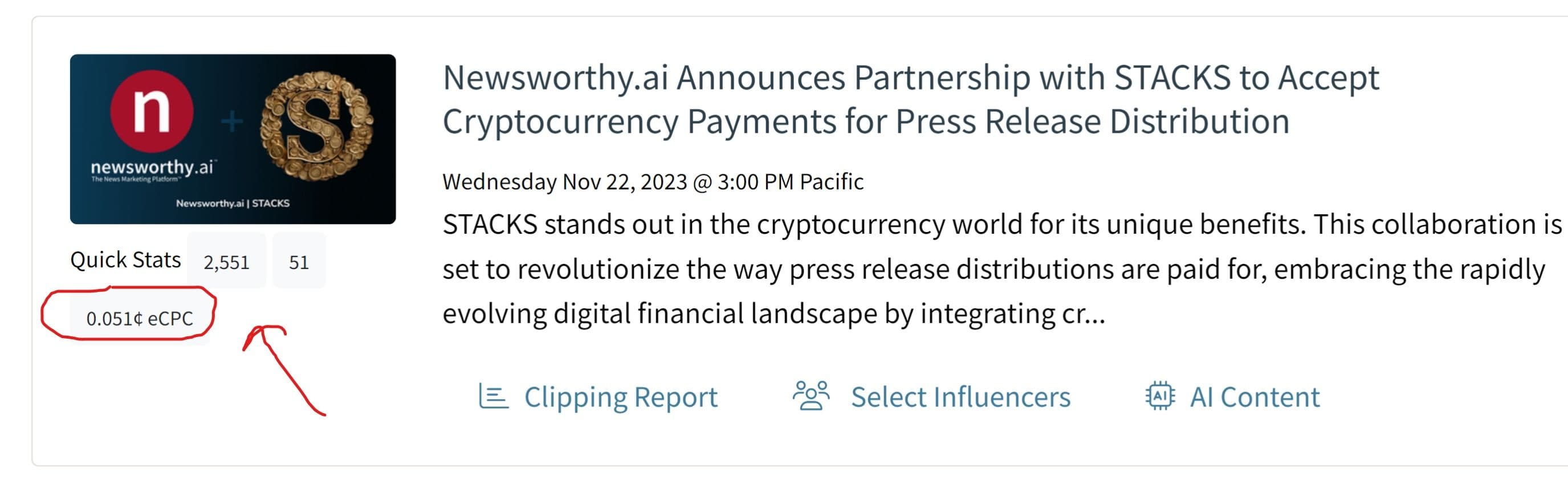Click the 'Newsworthy.ai | STACKS' caption
The image size is (1568, 484).
click(233, 204)
